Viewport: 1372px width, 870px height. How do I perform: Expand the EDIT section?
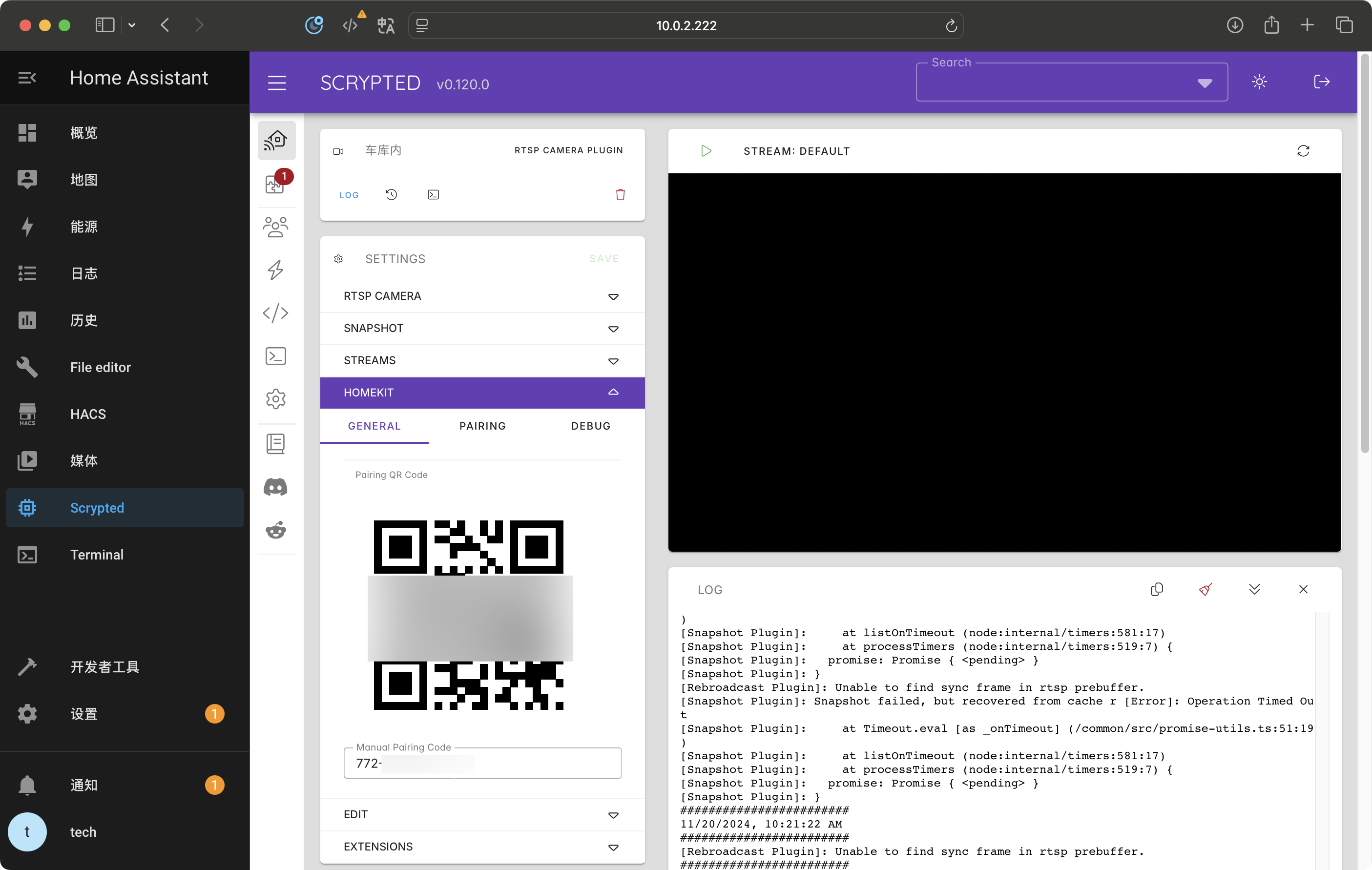pyautogui.click(x=482, y=815)
